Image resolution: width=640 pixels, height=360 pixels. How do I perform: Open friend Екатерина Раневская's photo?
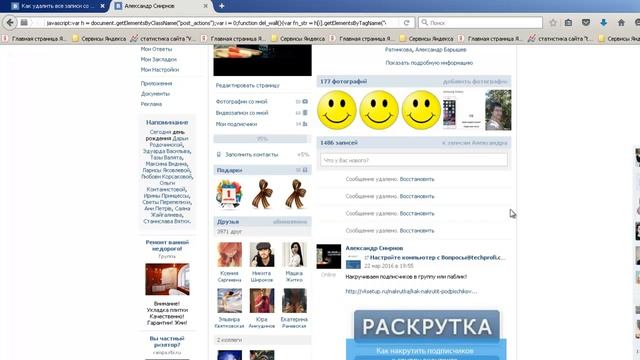coord(294,301)
